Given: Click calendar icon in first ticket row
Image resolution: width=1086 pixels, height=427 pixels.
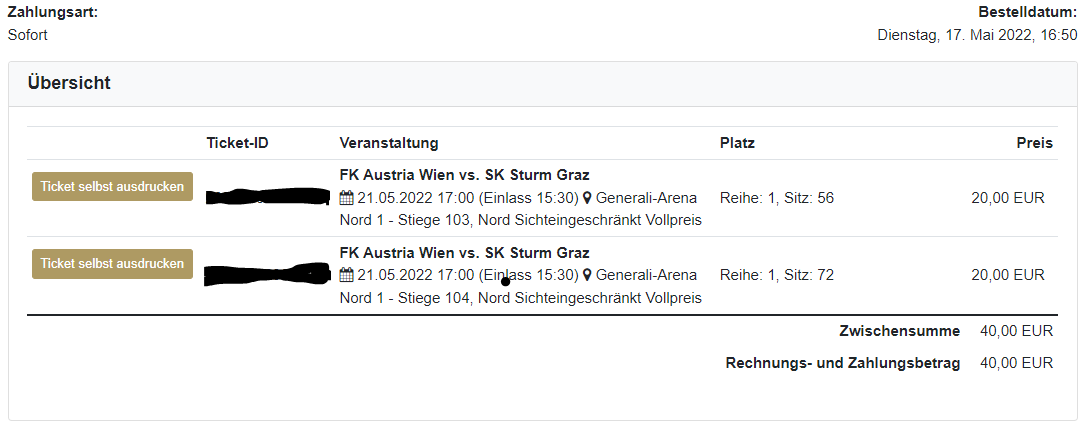Looking at the screenshot, I should pos(347,199).
